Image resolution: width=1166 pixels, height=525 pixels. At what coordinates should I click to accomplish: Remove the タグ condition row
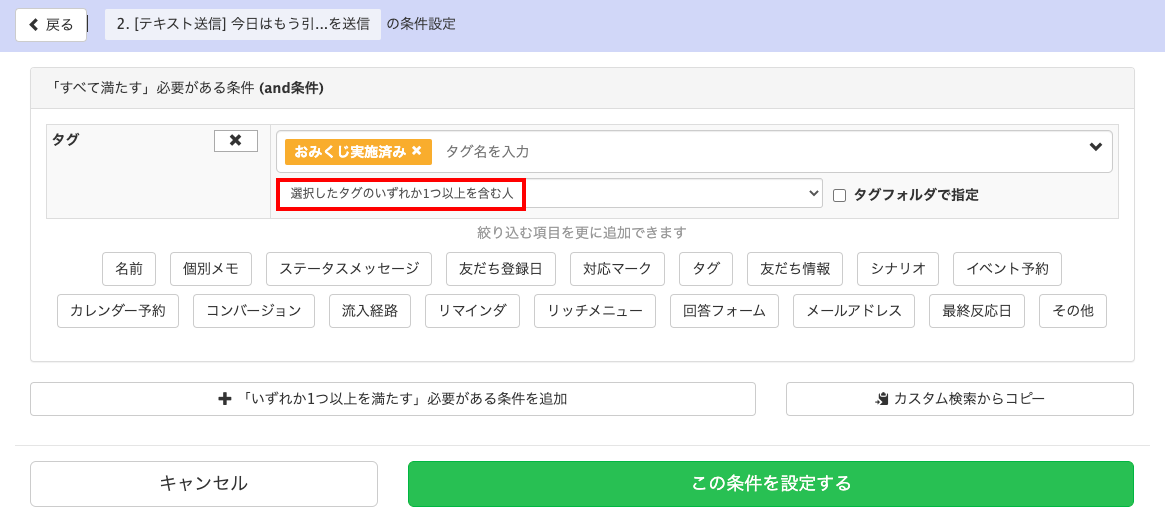[236, 141]
